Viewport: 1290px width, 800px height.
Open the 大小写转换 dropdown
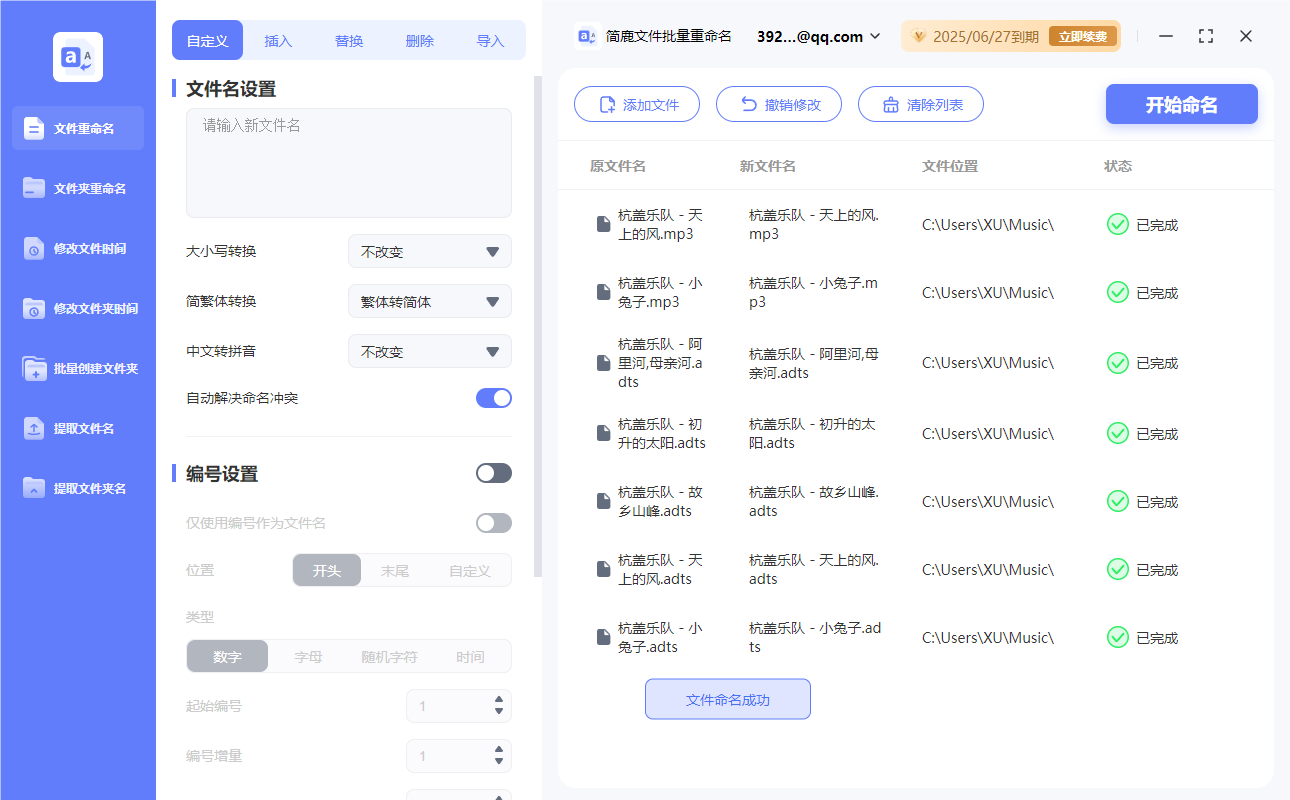[429, 251]
